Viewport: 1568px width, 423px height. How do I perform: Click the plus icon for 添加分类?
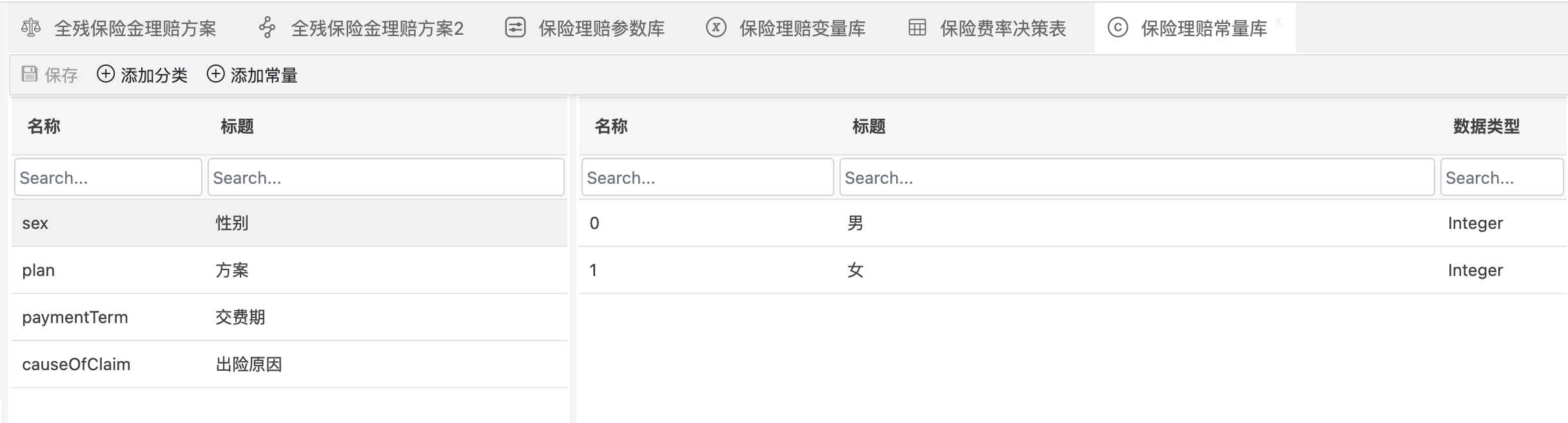106,74
